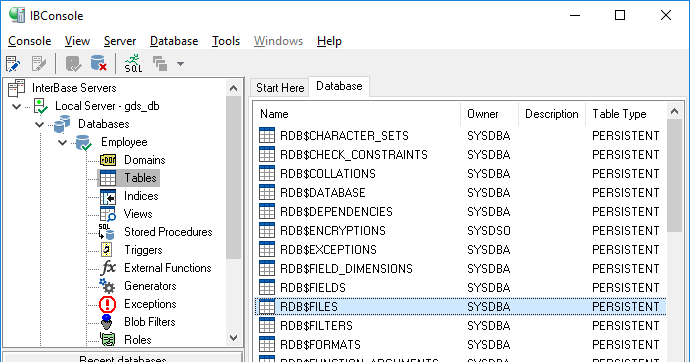Screen dimensions: 690x362
Task: Launch the Interactive SQL tool
Action: click(x=133, y=64)
